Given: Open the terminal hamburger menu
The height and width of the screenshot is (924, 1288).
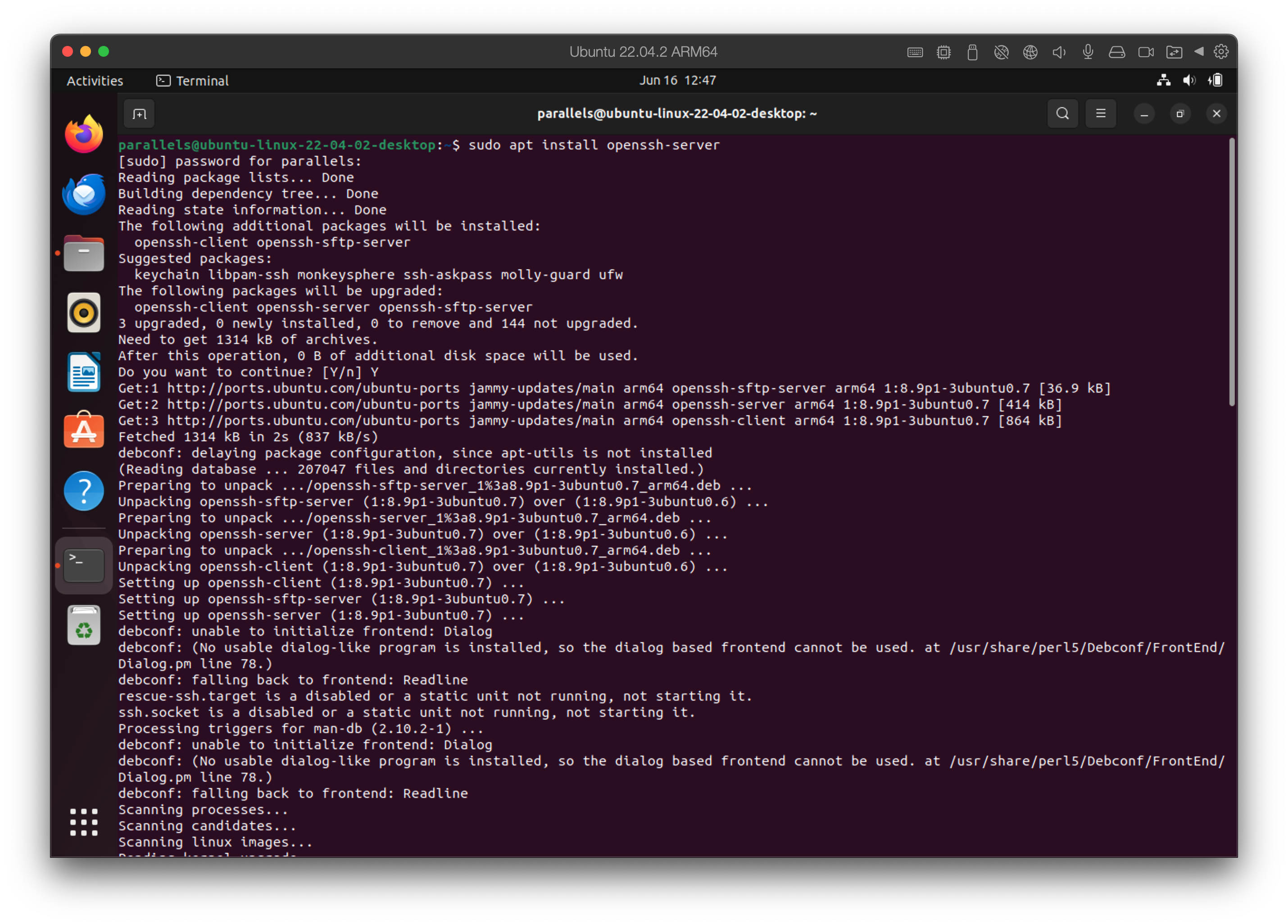Looking at the screenshot, I should 1101,113.
